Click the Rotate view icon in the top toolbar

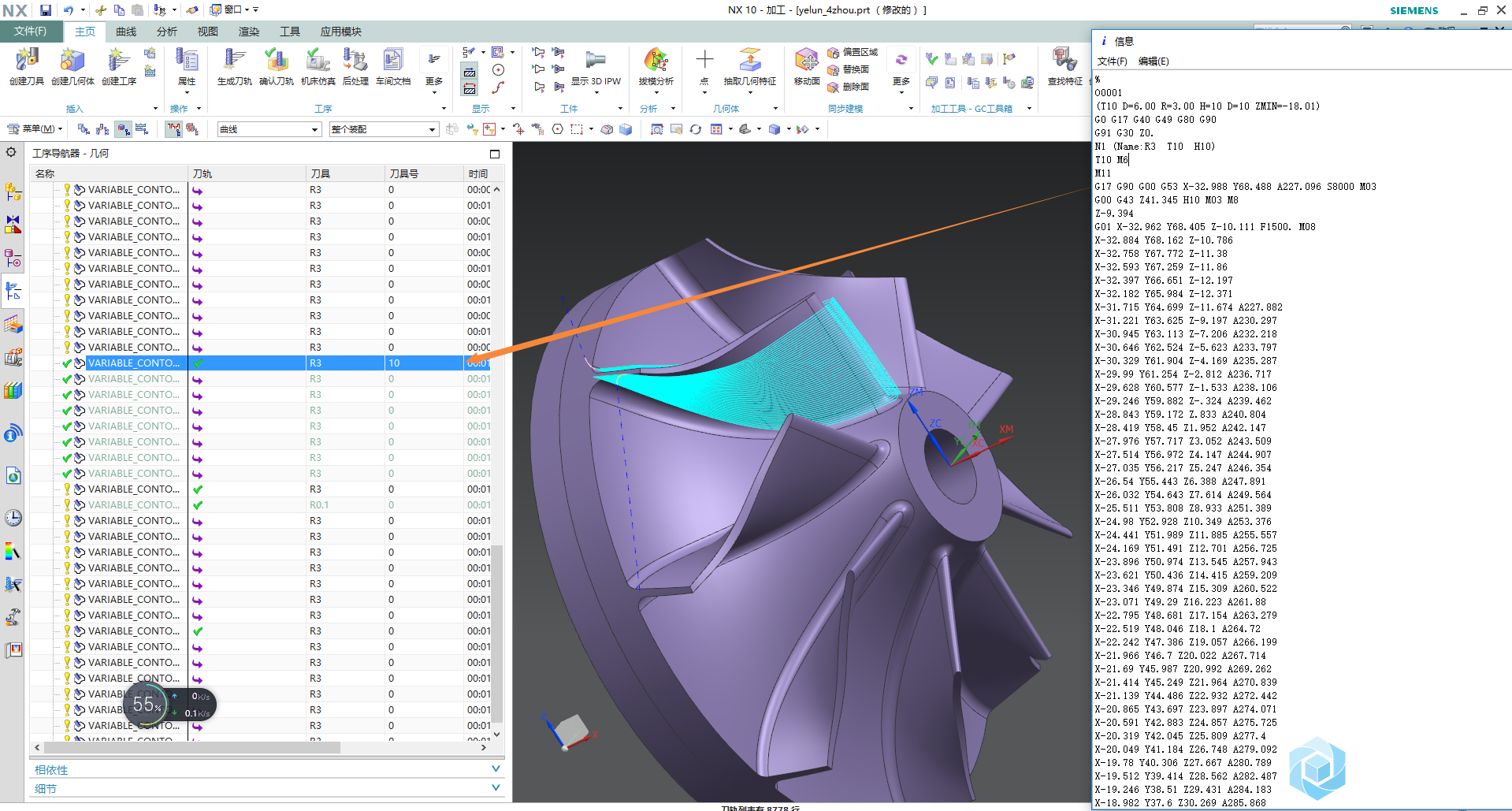click(x=696, y=129)
